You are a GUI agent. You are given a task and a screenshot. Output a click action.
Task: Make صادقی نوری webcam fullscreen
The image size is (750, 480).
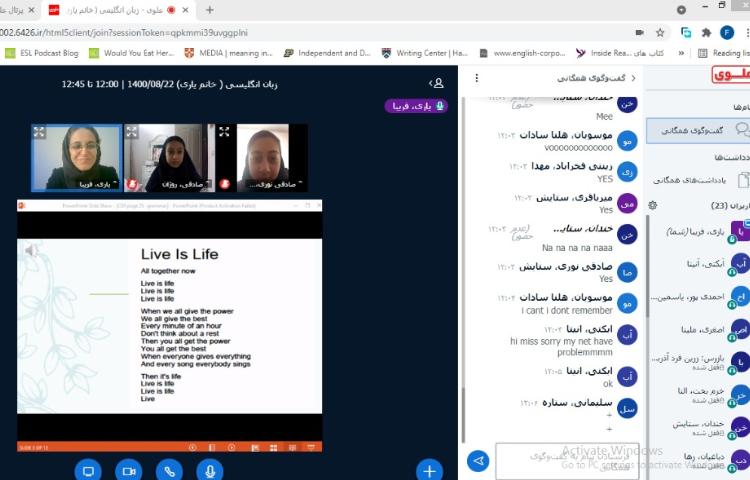pyautogui.click(x=224, y=132)
